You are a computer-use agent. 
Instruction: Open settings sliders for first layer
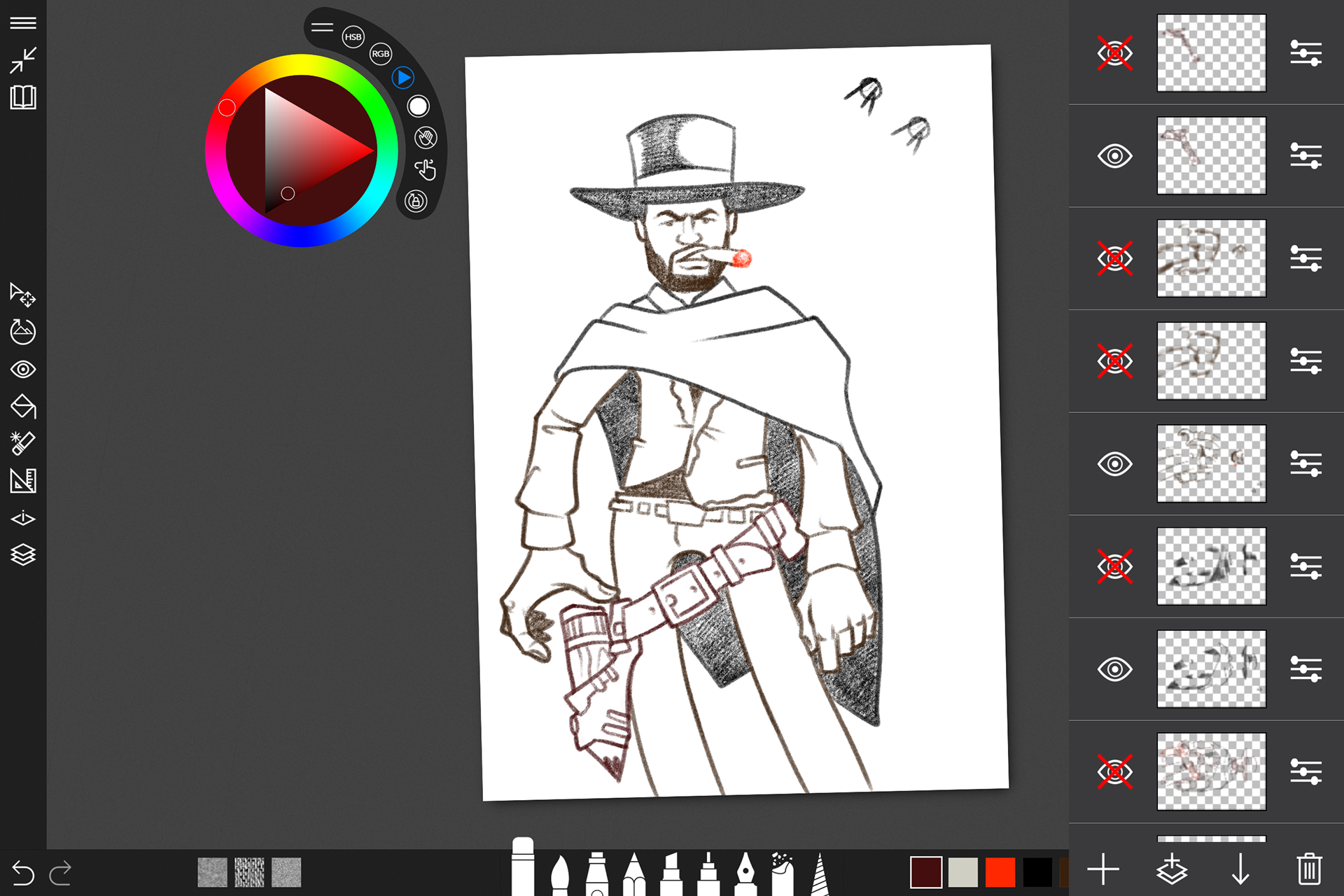click(1306, 53)
